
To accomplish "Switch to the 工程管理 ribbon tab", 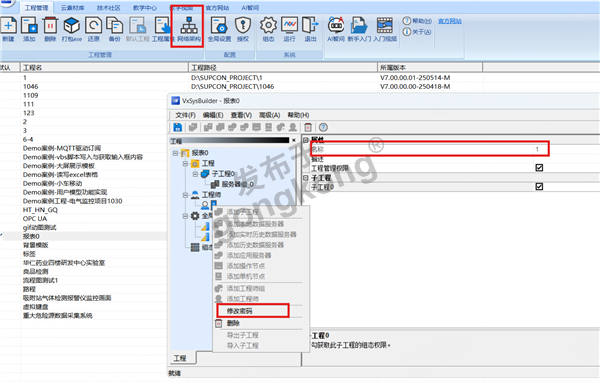I will 36,8.
